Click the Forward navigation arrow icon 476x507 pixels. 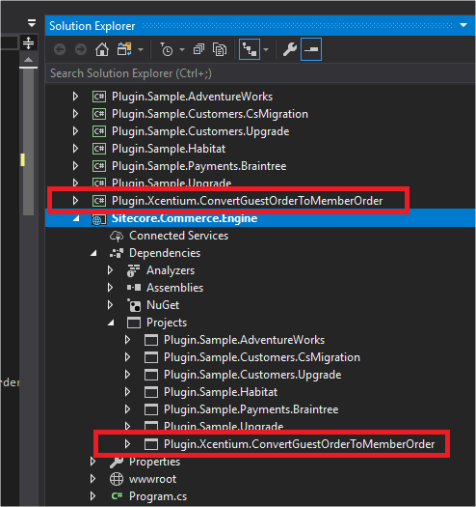pos(81,50)
